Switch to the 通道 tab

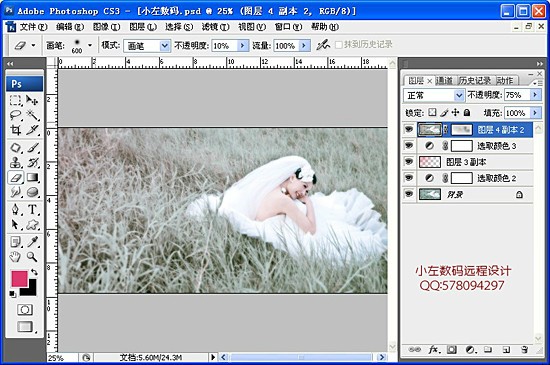click(x=444, y=81)
